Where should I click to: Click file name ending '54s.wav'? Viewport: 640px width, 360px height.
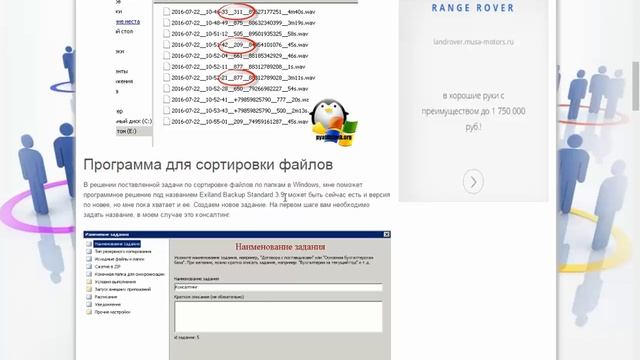point(240,89)
